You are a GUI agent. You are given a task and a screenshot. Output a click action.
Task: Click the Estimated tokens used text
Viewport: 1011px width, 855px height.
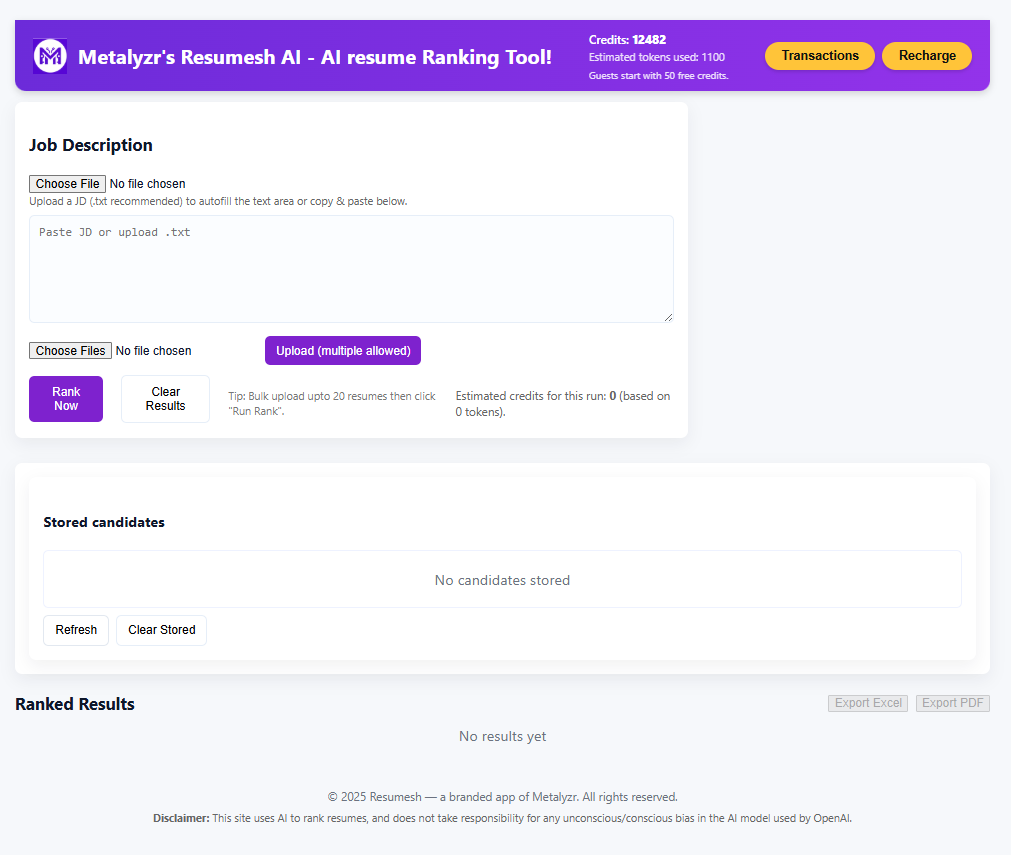click(x=656, y=58)
